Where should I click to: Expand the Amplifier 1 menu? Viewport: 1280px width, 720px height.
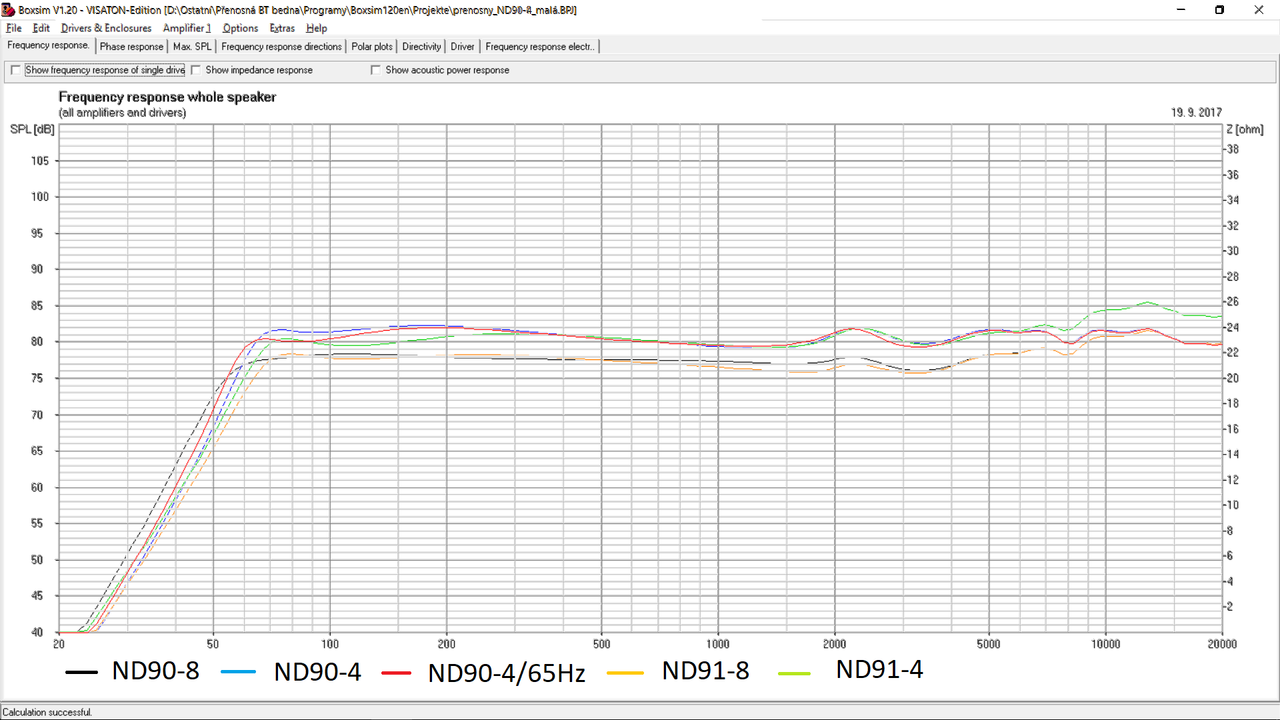pyautogui.click(x=187, y=28)
